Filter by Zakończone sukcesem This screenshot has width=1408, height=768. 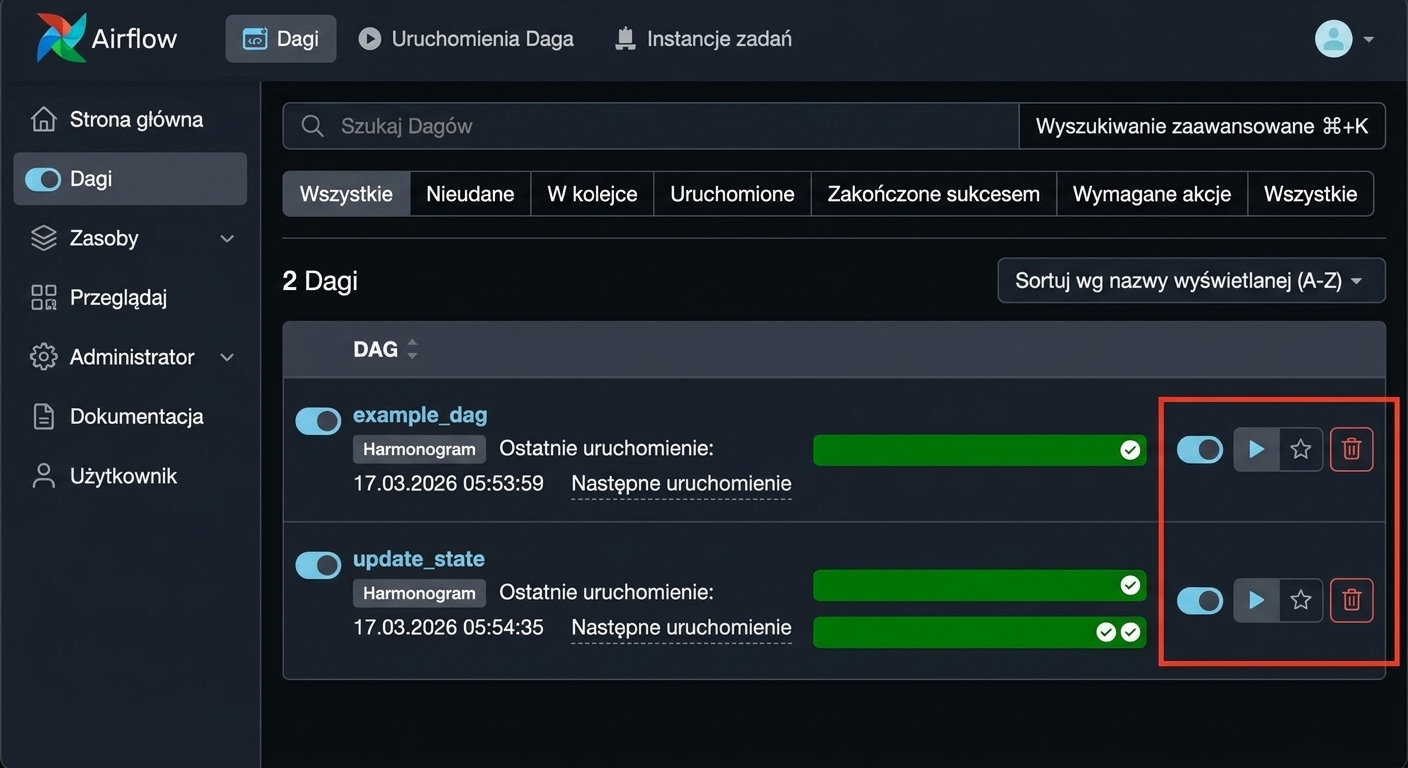coord(934,194)
